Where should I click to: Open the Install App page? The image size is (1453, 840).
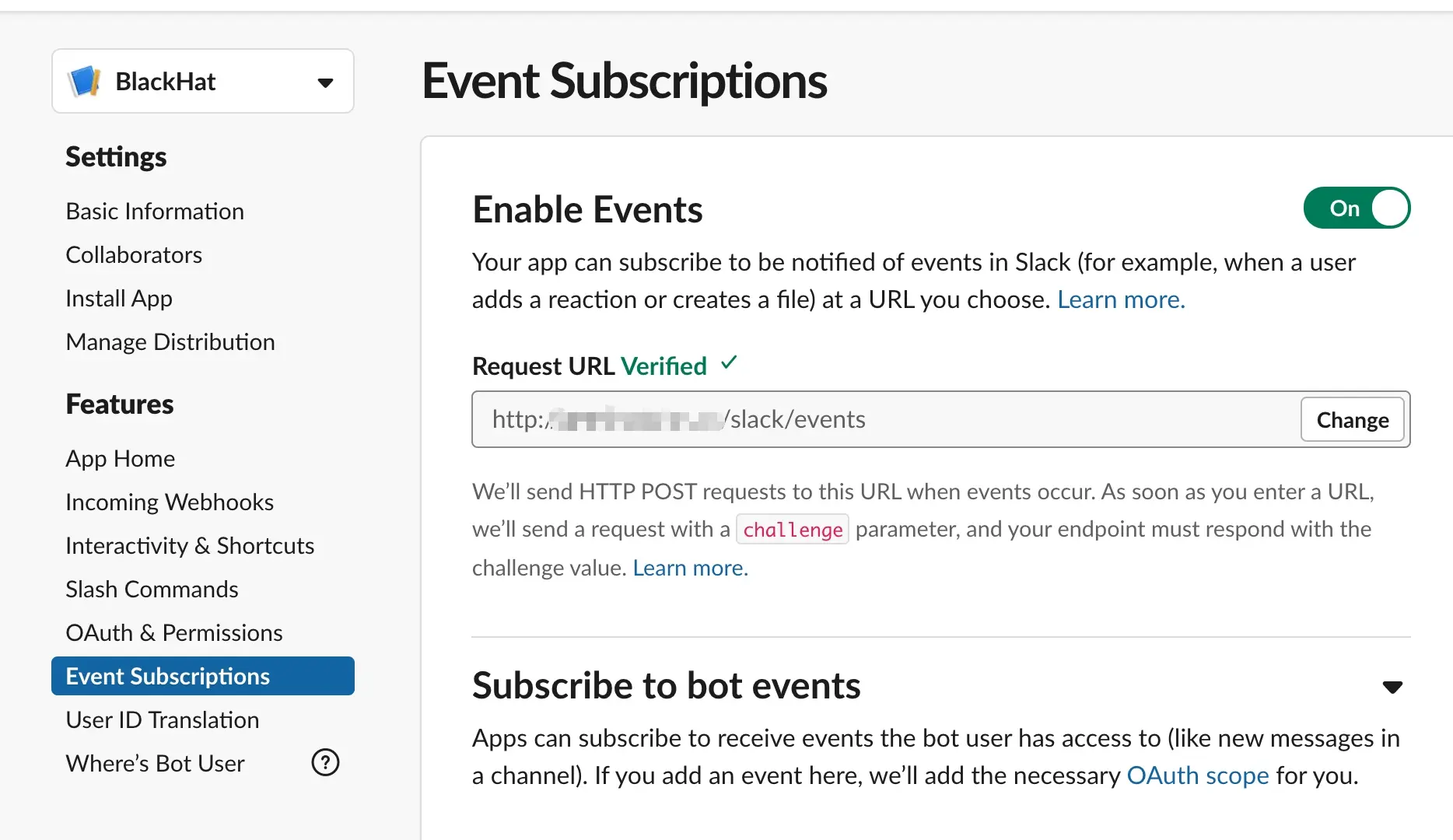pos(119,299)
